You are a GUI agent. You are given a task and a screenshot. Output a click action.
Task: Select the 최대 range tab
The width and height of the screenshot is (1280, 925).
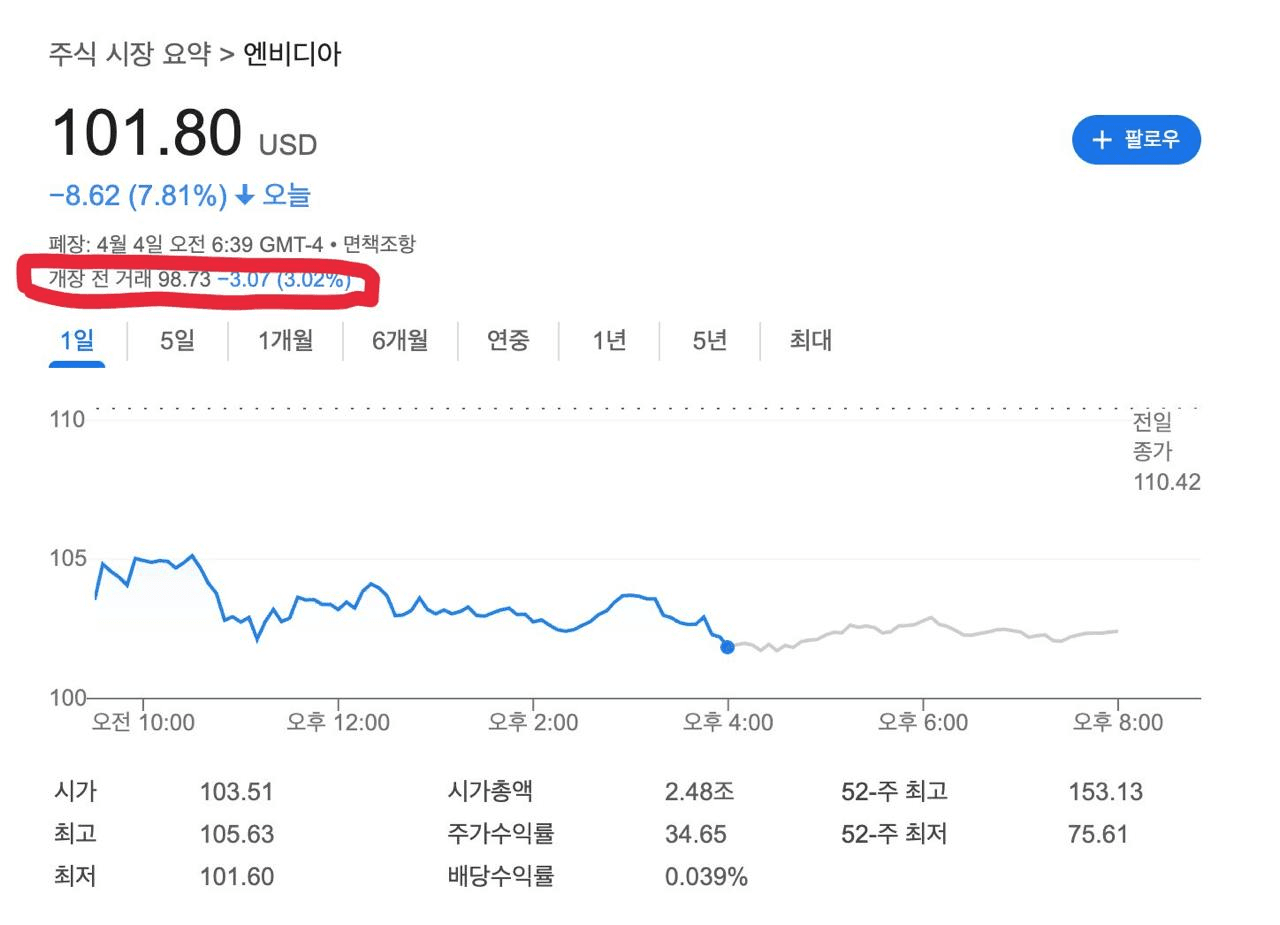[x=810, y=341]
